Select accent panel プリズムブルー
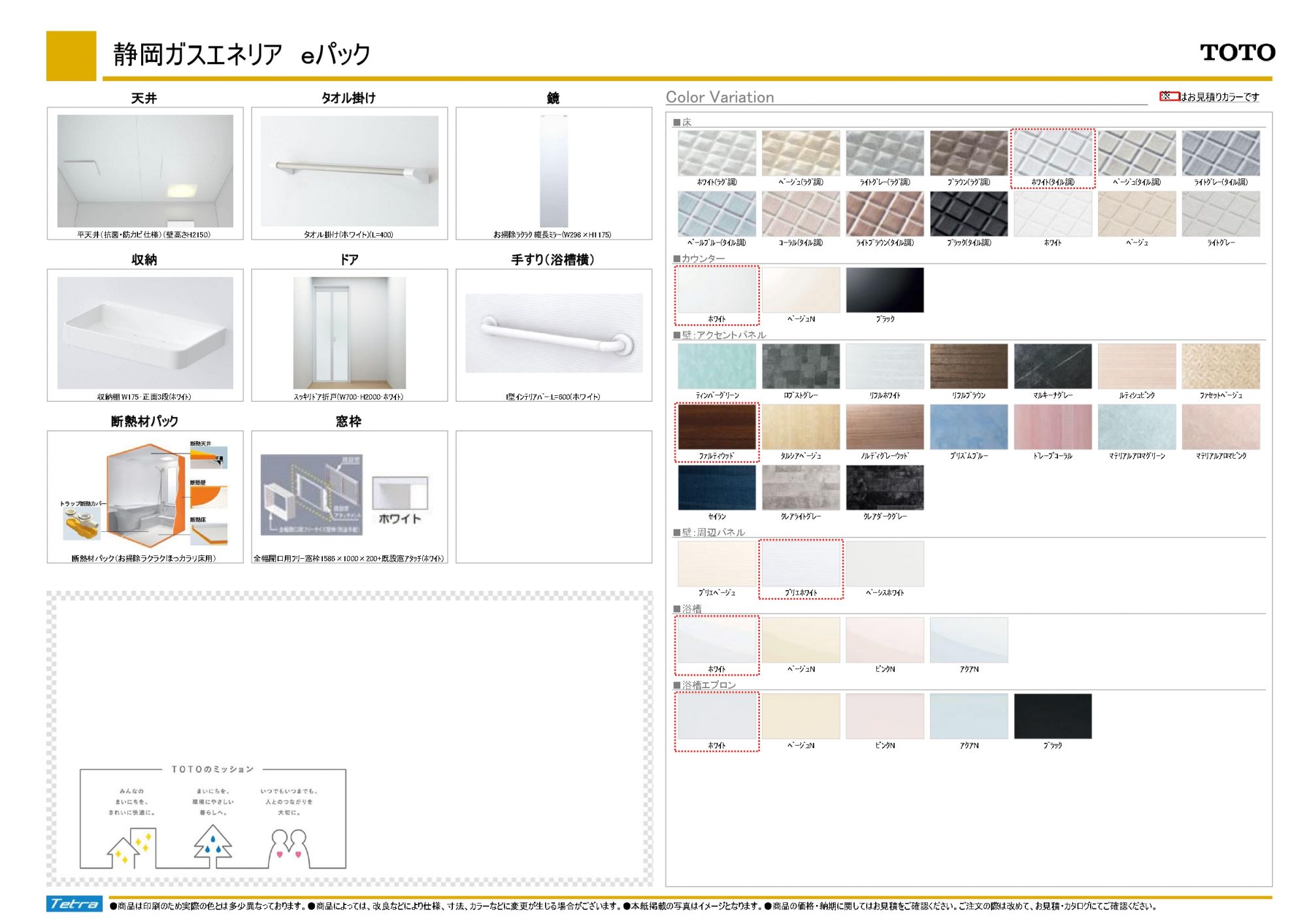This screenshot has height=924, width=1307. click(x=968, y=427)
